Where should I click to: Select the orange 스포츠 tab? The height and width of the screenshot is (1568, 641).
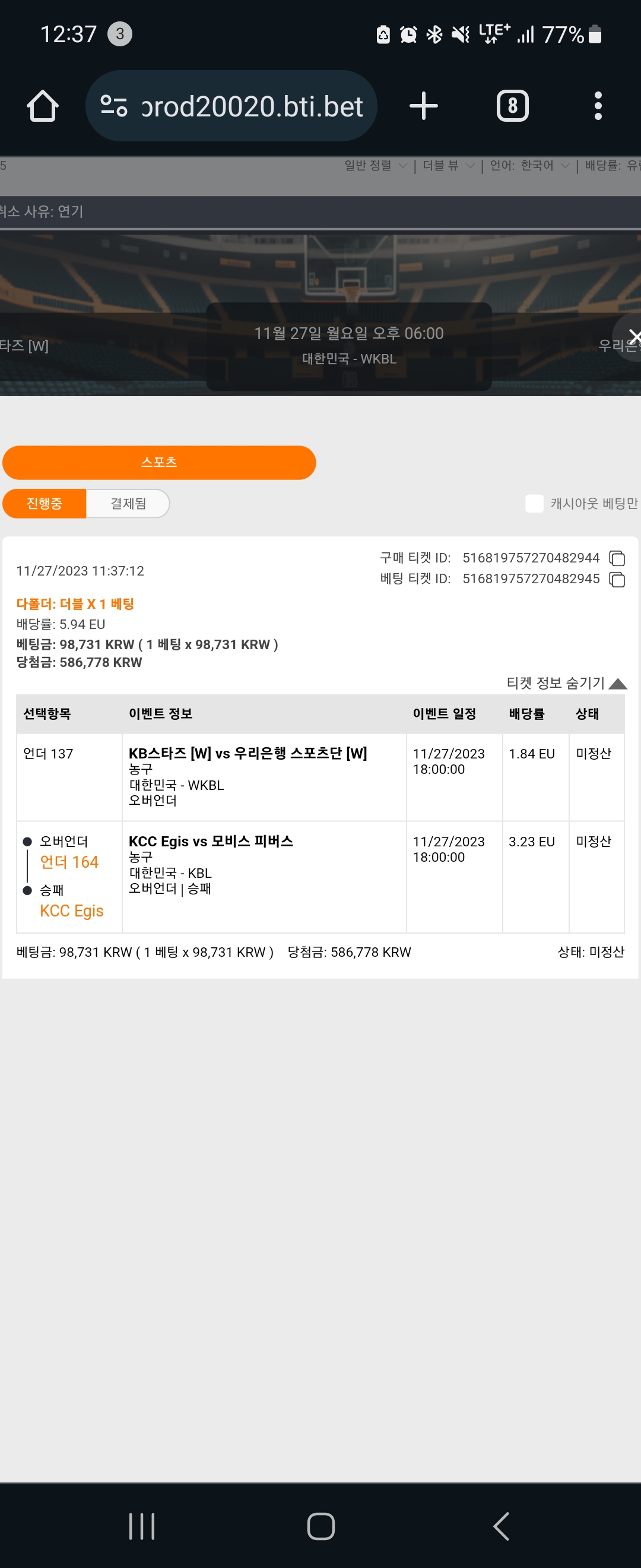(x=159, y=463)
